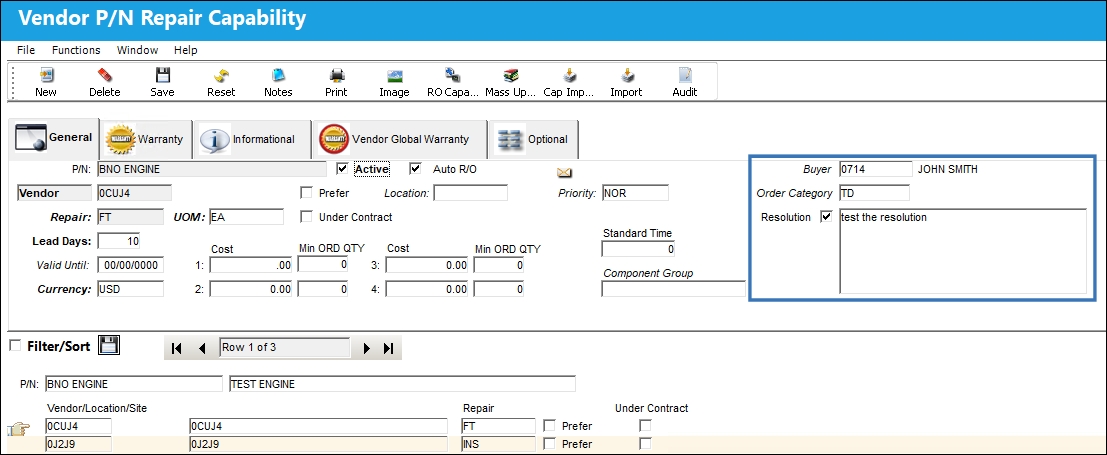Toggle the Resolution checkbox
The width and height of the screenshot is (1107, 455).
tap(826, 217)
